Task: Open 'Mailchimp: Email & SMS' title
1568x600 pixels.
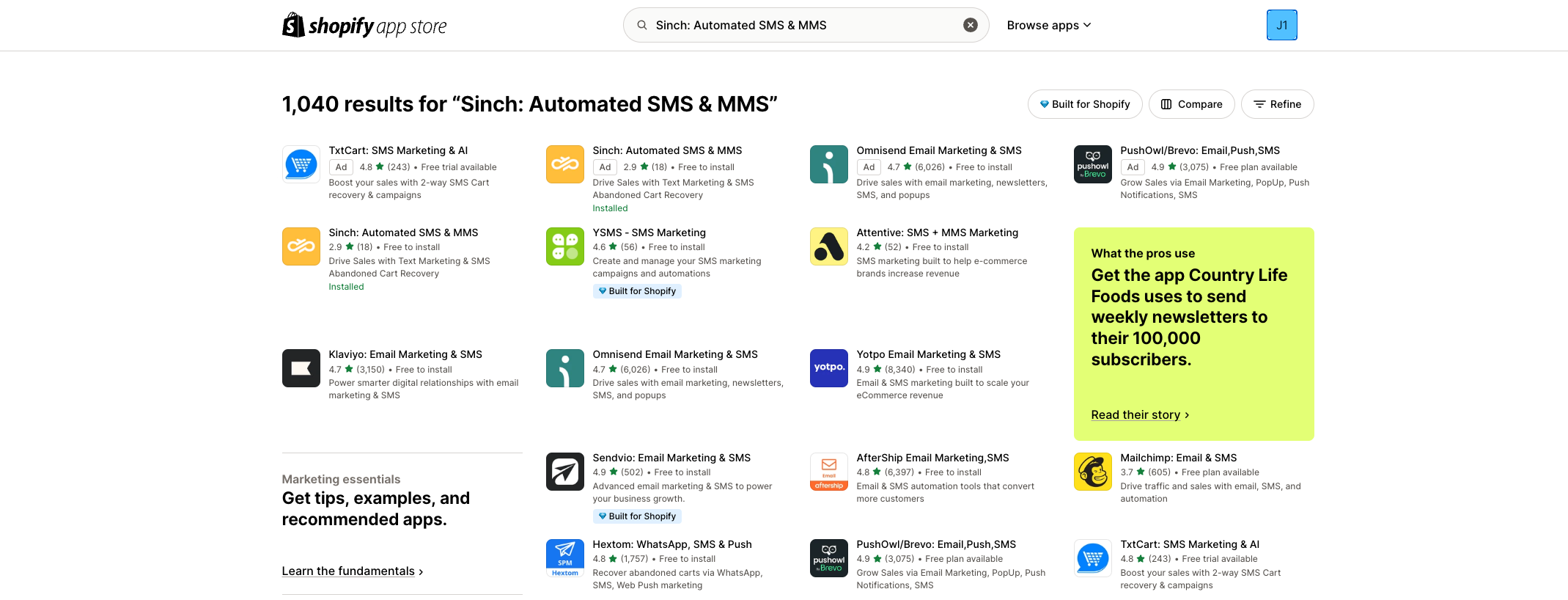Action: click(1179, 458)
